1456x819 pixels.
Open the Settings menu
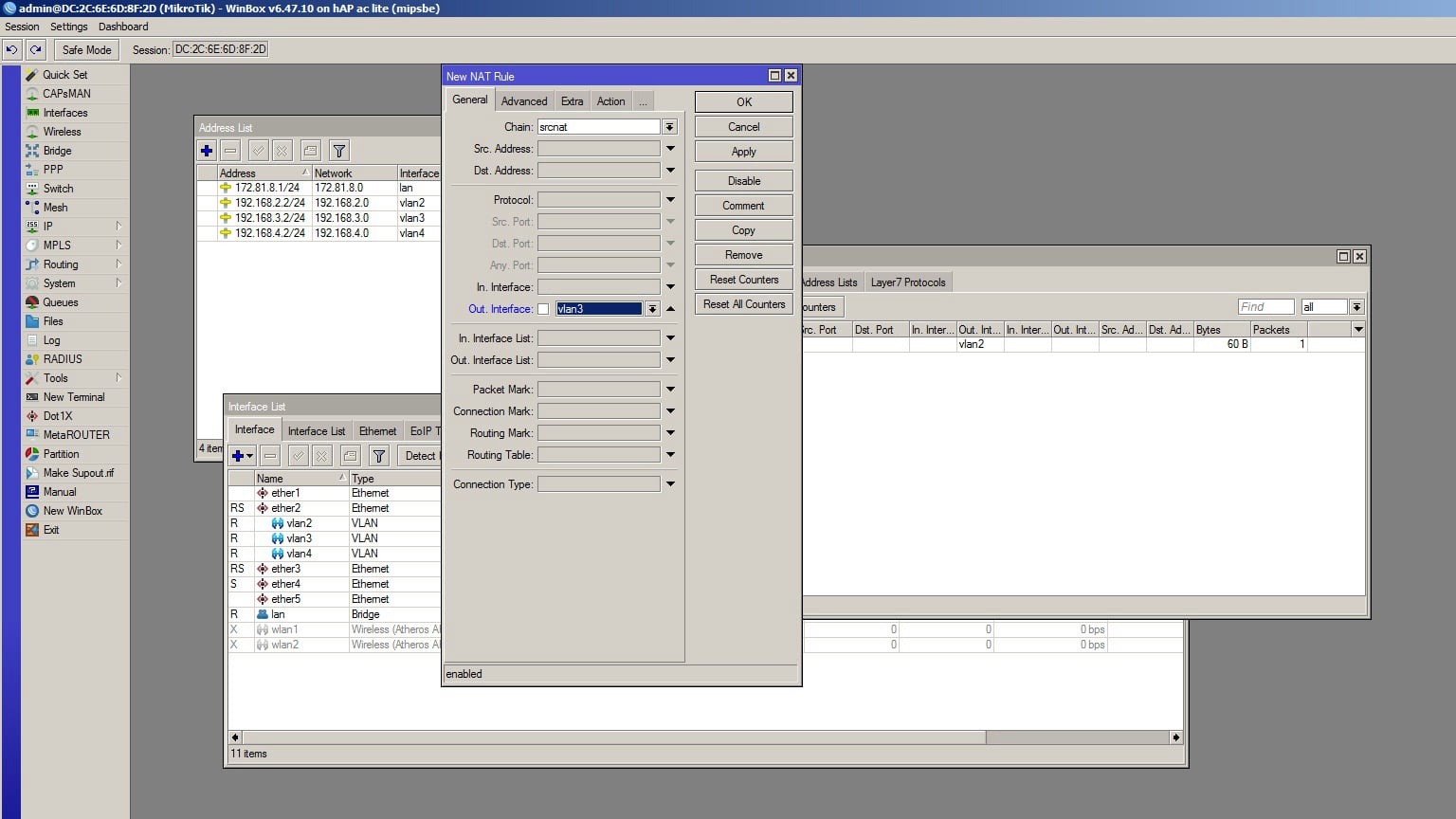pos(68,27)
